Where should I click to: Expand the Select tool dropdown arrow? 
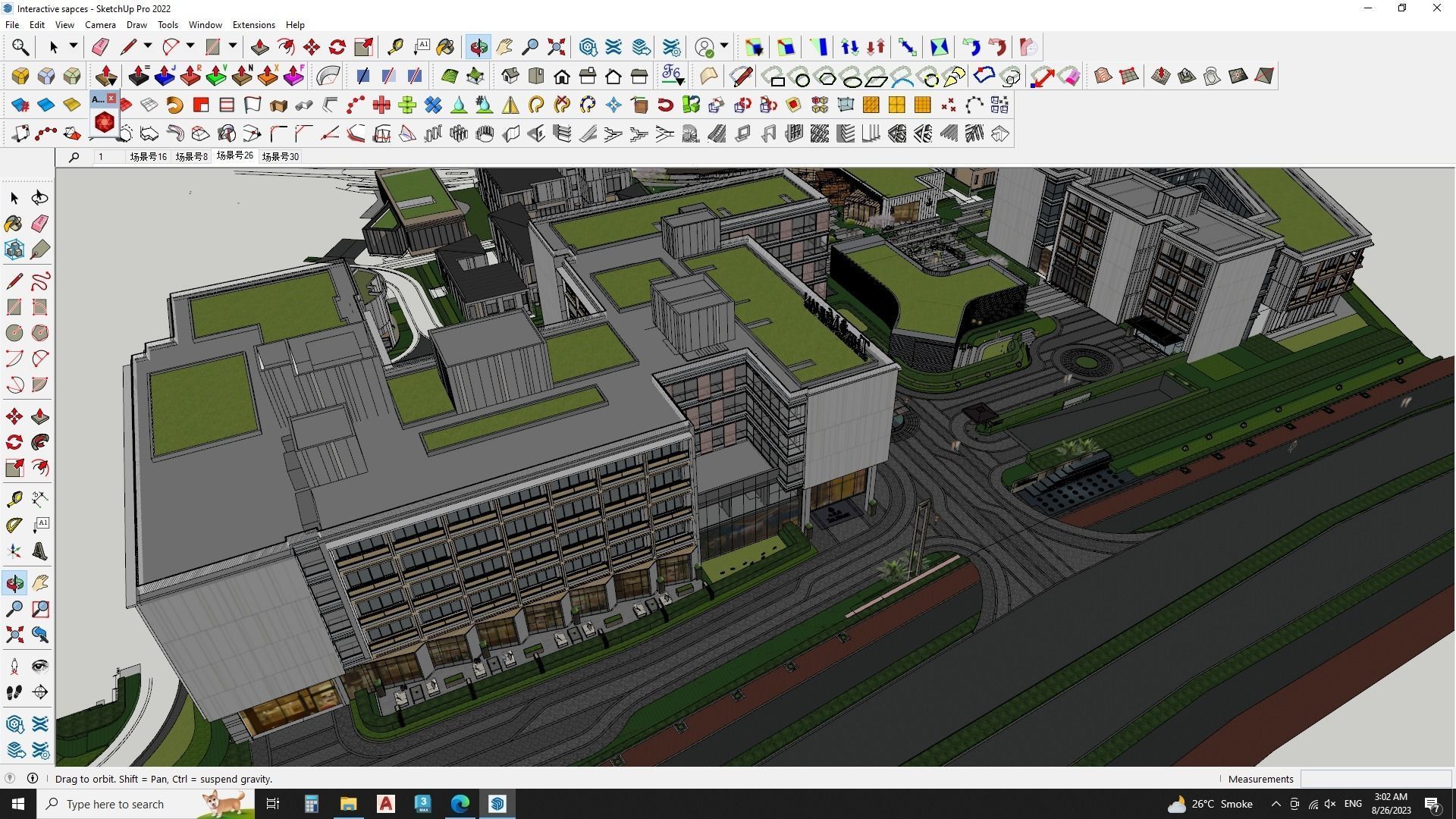point(74,46)
